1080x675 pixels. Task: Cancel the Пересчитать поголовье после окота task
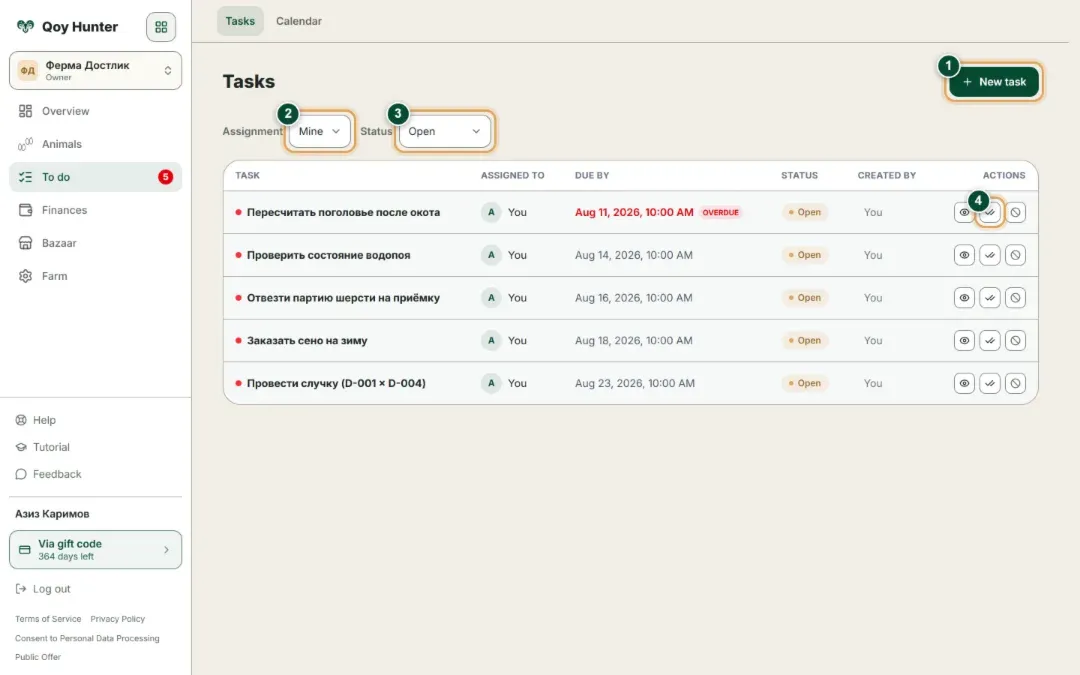(x=1015, y=212)
